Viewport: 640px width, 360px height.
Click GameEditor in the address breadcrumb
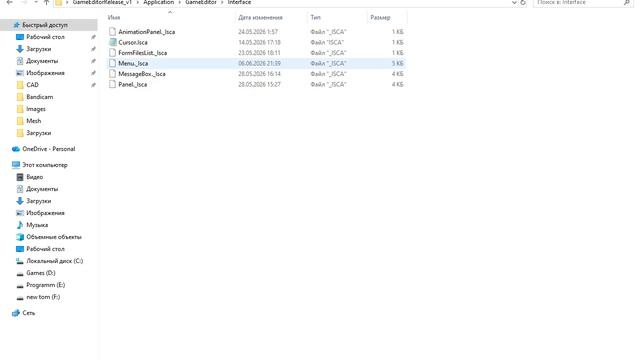tap(201, 2)
